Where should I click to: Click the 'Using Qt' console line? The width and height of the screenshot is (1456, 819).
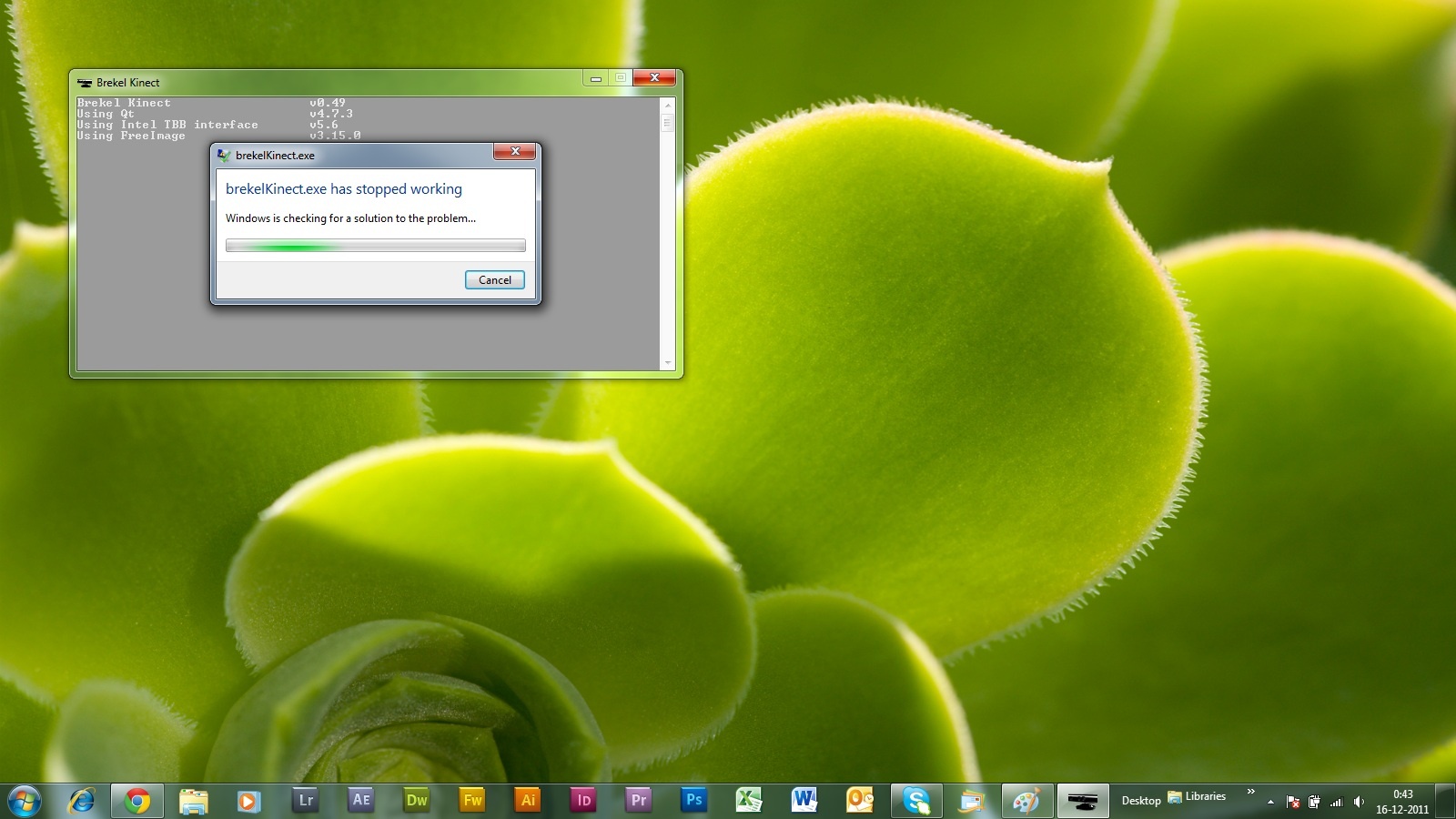tap(106, 114)
